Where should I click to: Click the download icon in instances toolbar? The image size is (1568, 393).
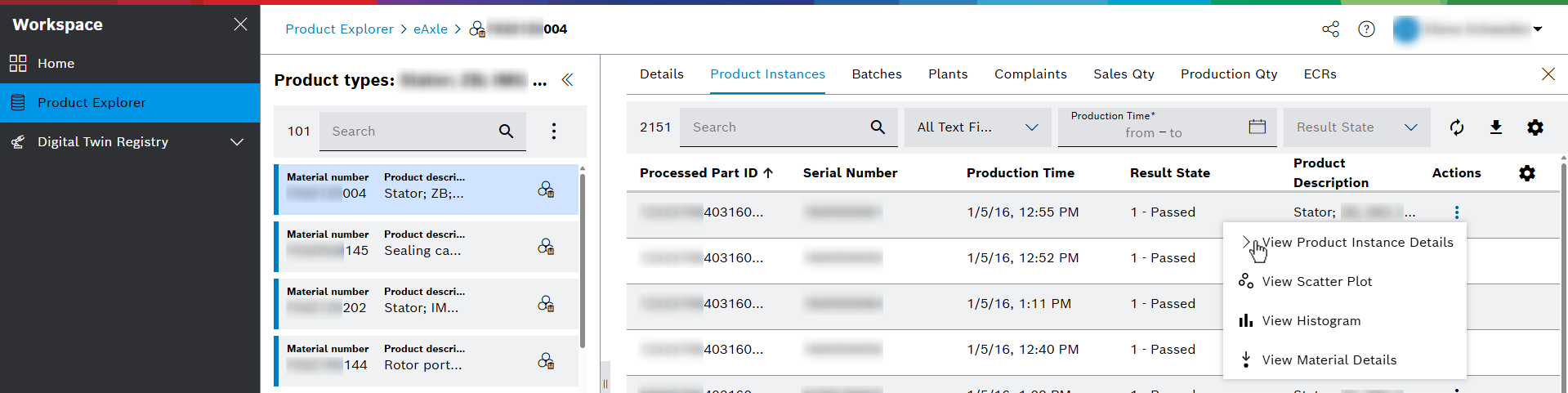(x=1496, y=127)
